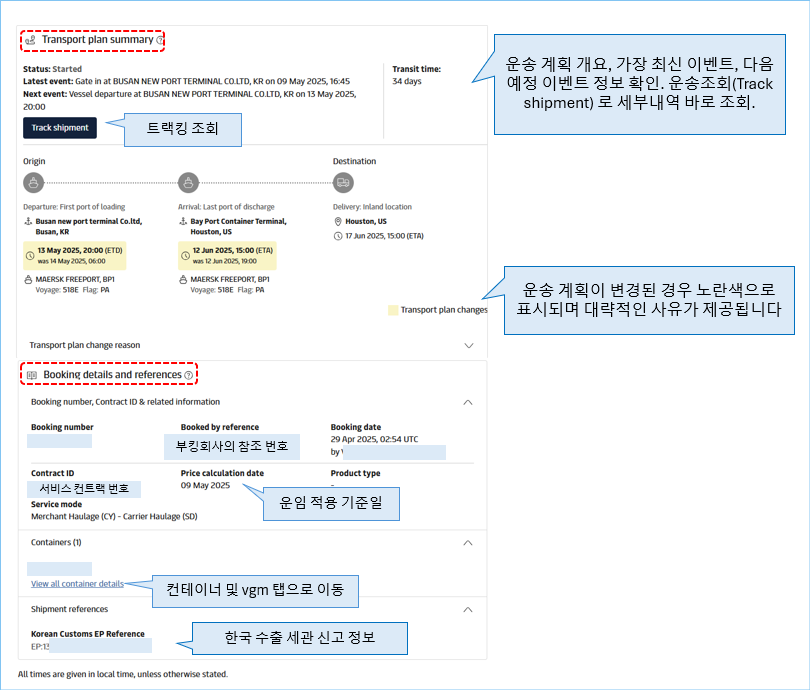Click 'Bay Port Container Terminal, Houston, US' text
The height and width of the screenshot is (690, 810).
tap(239, 226)
